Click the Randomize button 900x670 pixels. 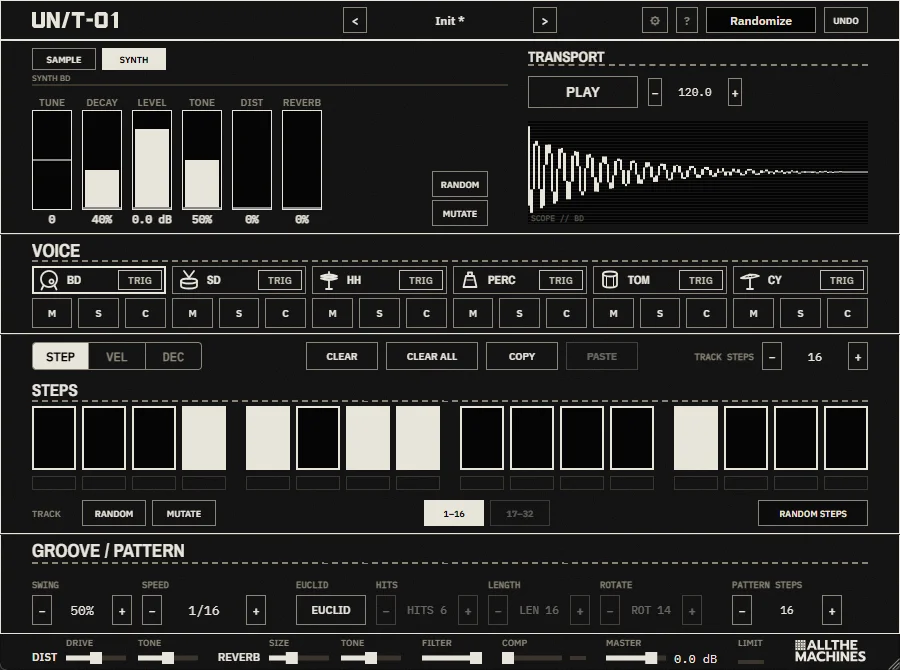[761, 21]
